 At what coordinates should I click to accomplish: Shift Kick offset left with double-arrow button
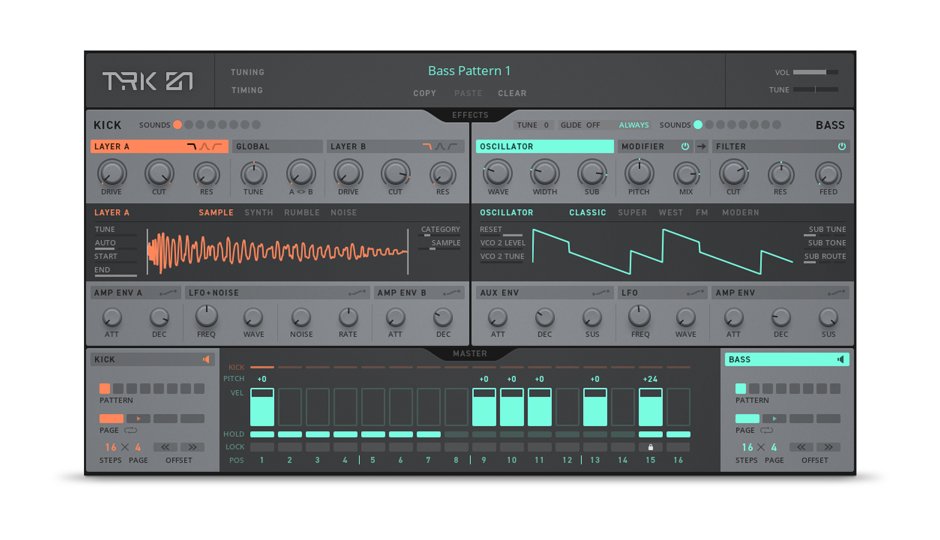tap(165, 447)
